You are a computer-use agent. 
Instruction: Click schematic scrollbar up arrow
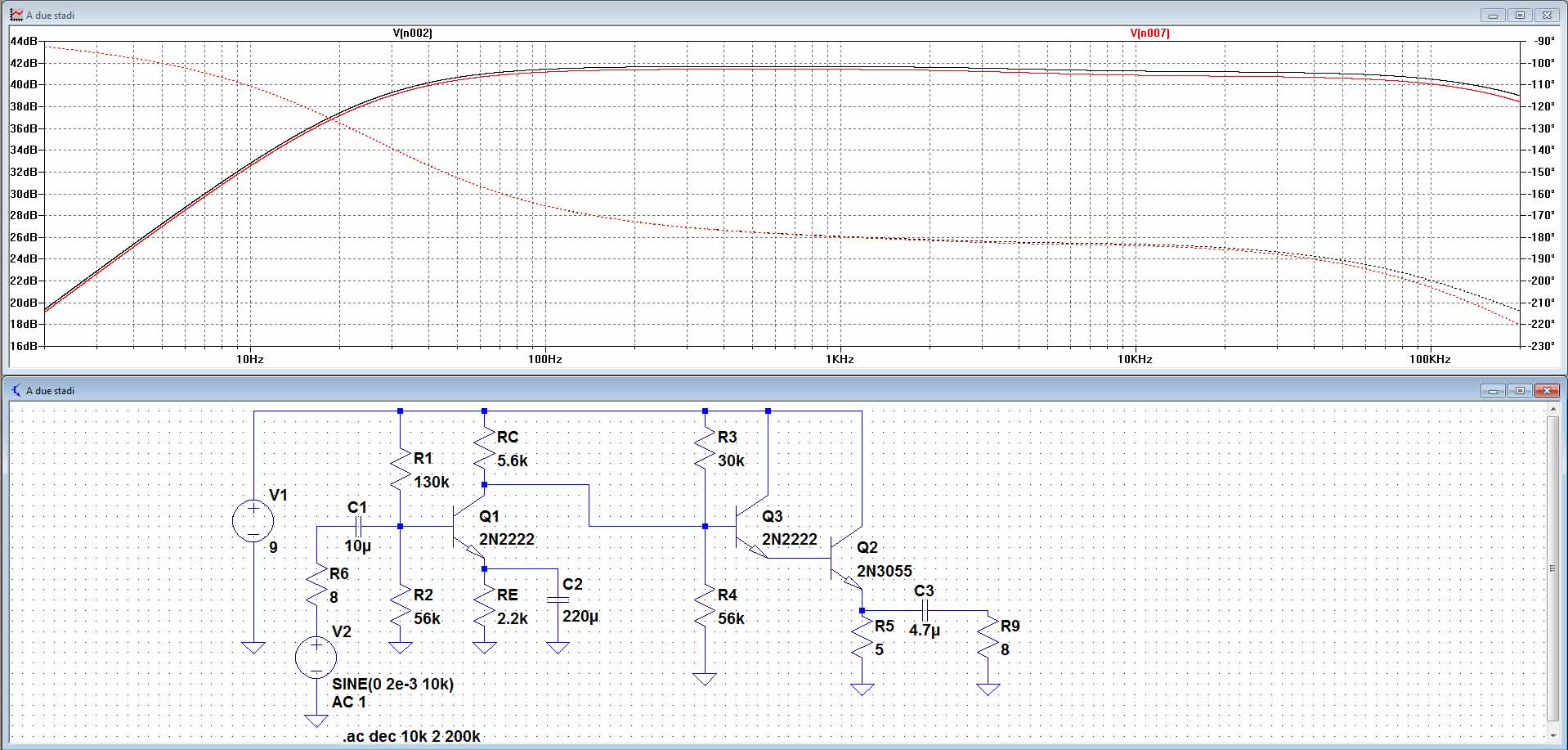pos(1552,409)
